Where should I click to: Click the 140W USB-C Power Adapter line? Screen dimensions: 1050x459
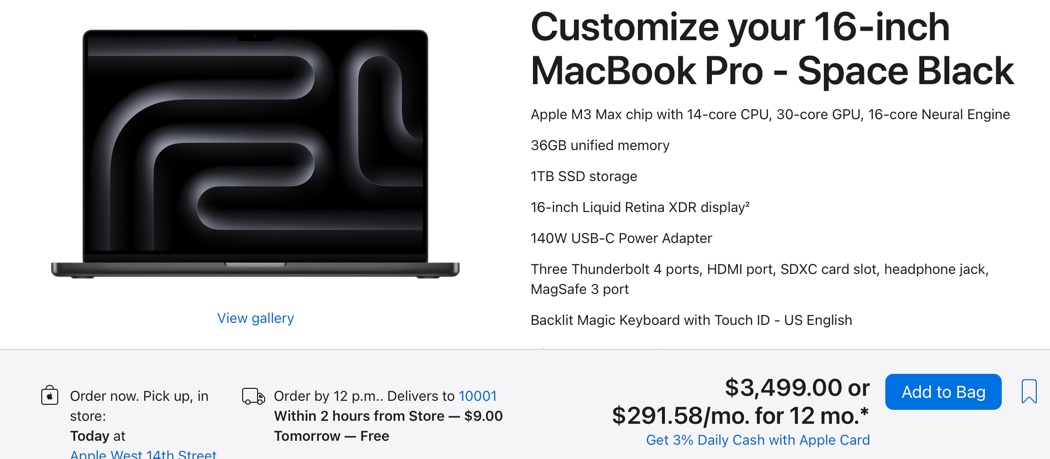[621, 238]
